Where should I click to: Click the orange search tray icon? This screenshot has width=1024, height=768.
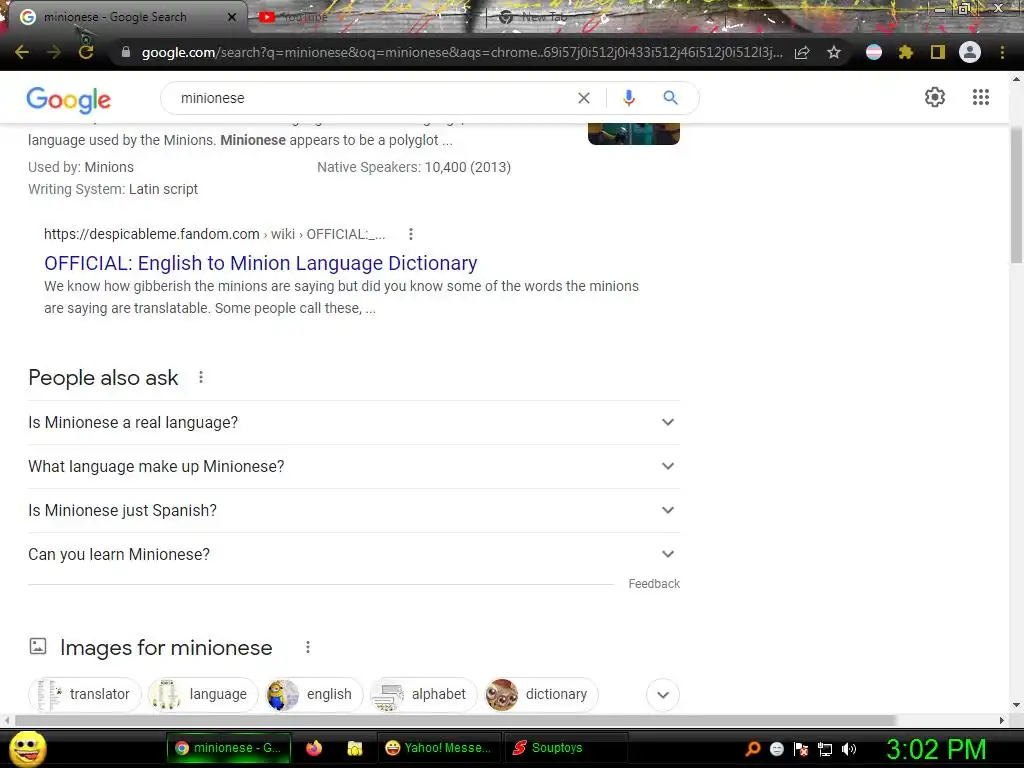(x=752, y=749)
